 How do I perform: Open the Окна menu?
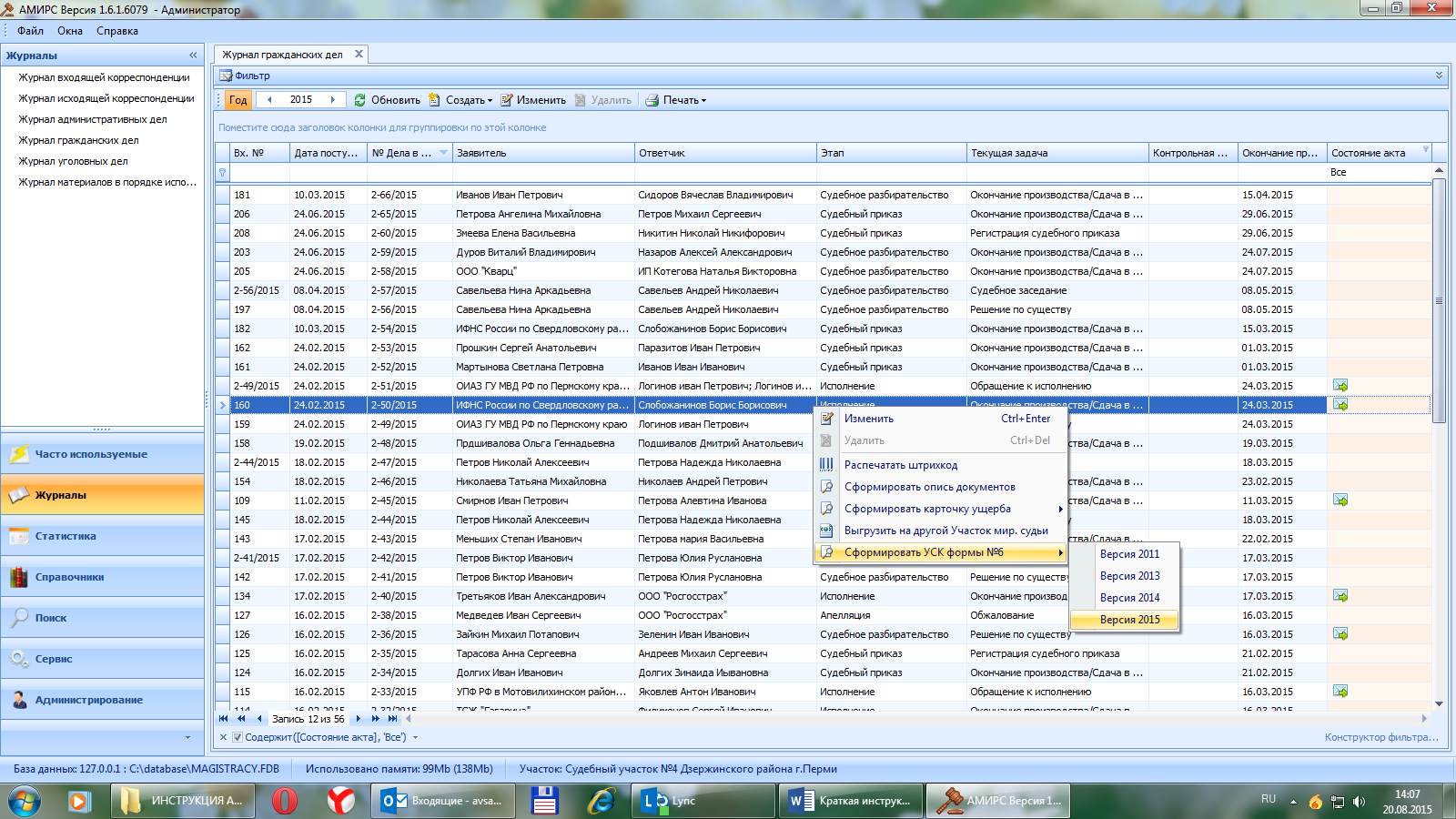70,31
